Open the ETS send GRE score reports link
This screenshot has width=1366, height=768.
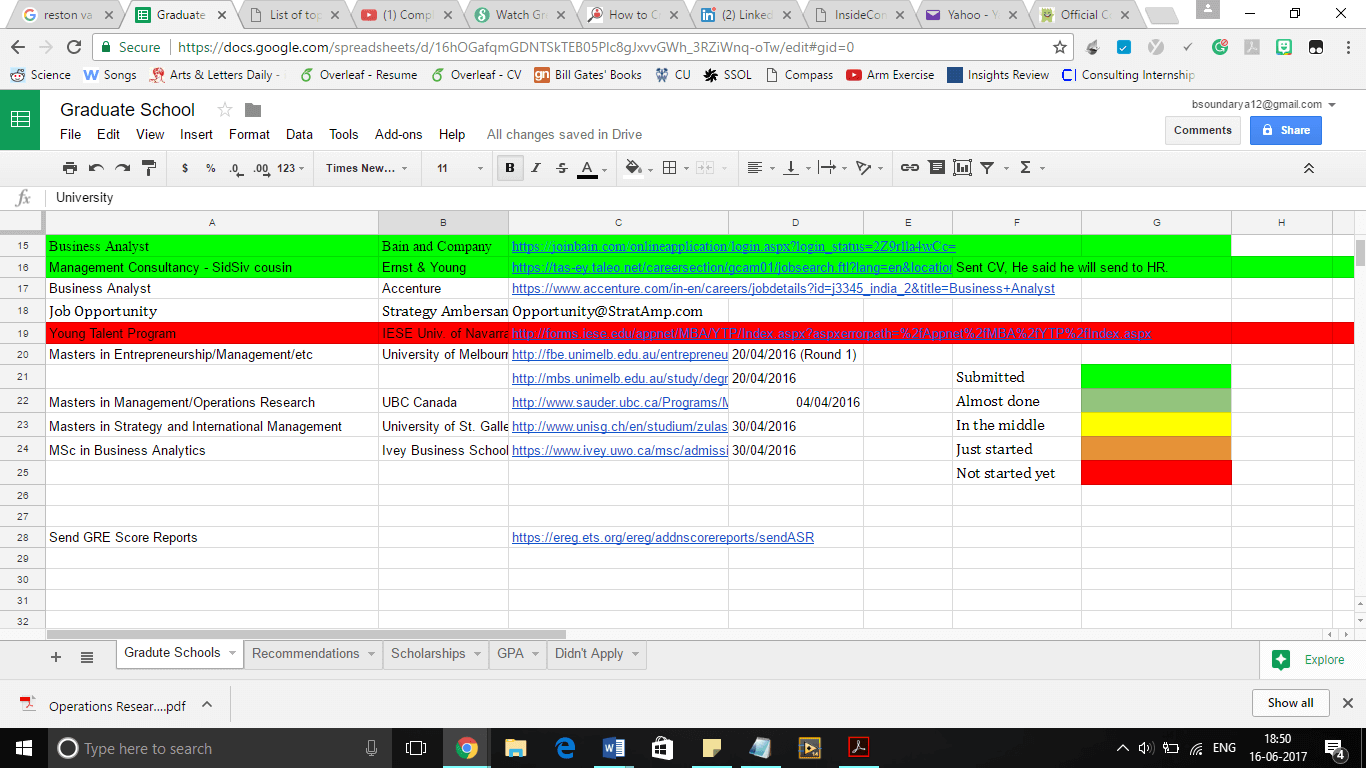tap(663, 537)
